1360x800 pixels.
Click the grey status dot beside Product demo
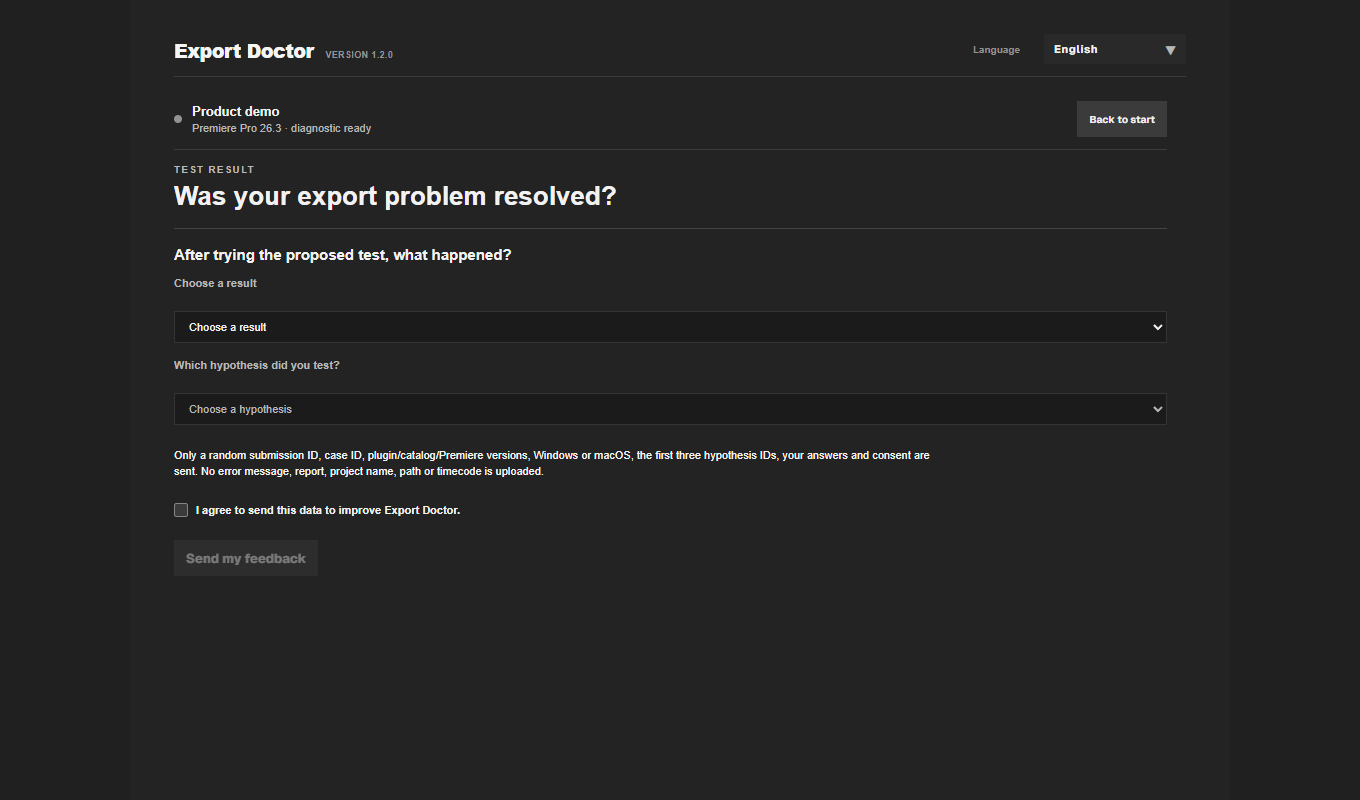click(x=178, y=119)
